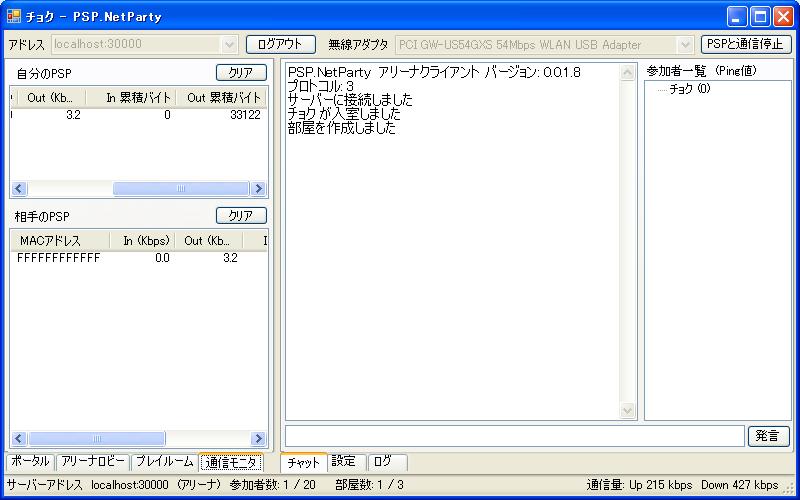
Task: Click the PSPと通信停止 button
Action: [x=746, y=44]
